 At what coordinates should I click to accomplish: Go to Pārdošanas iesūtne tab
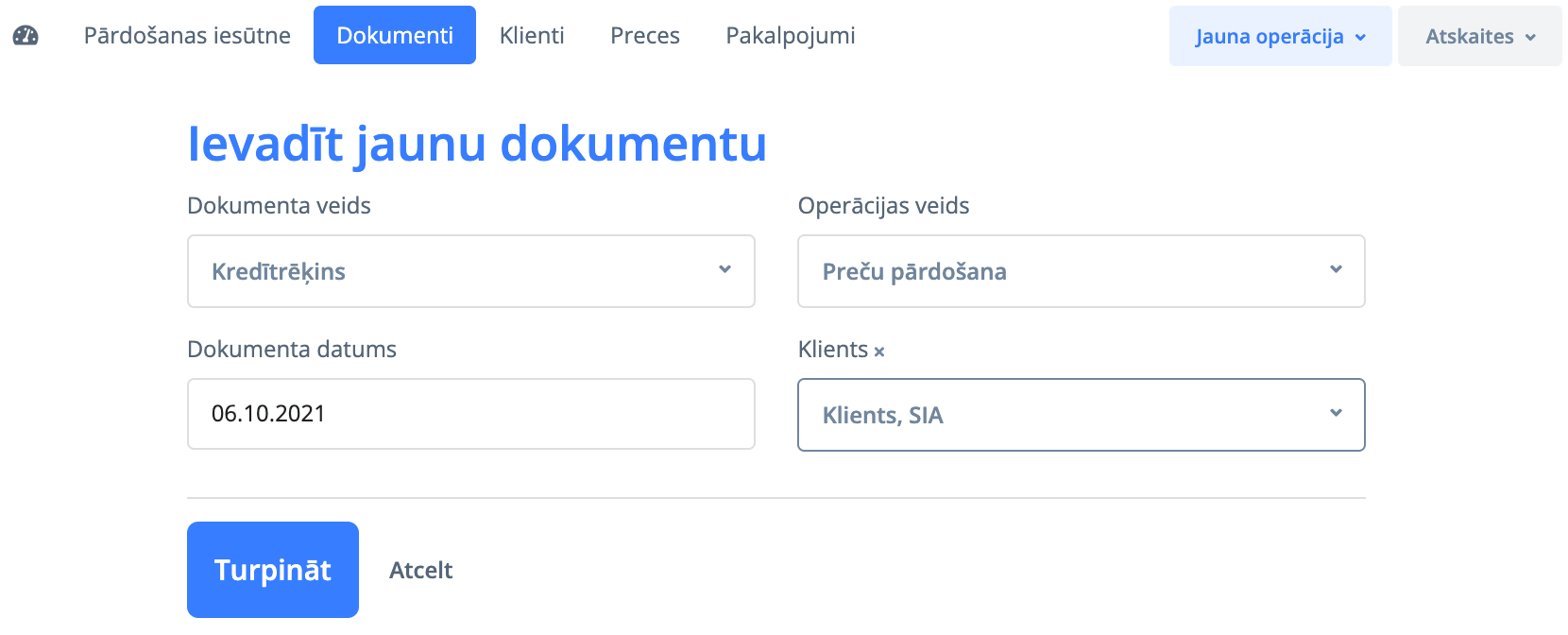tap(187, 36)
